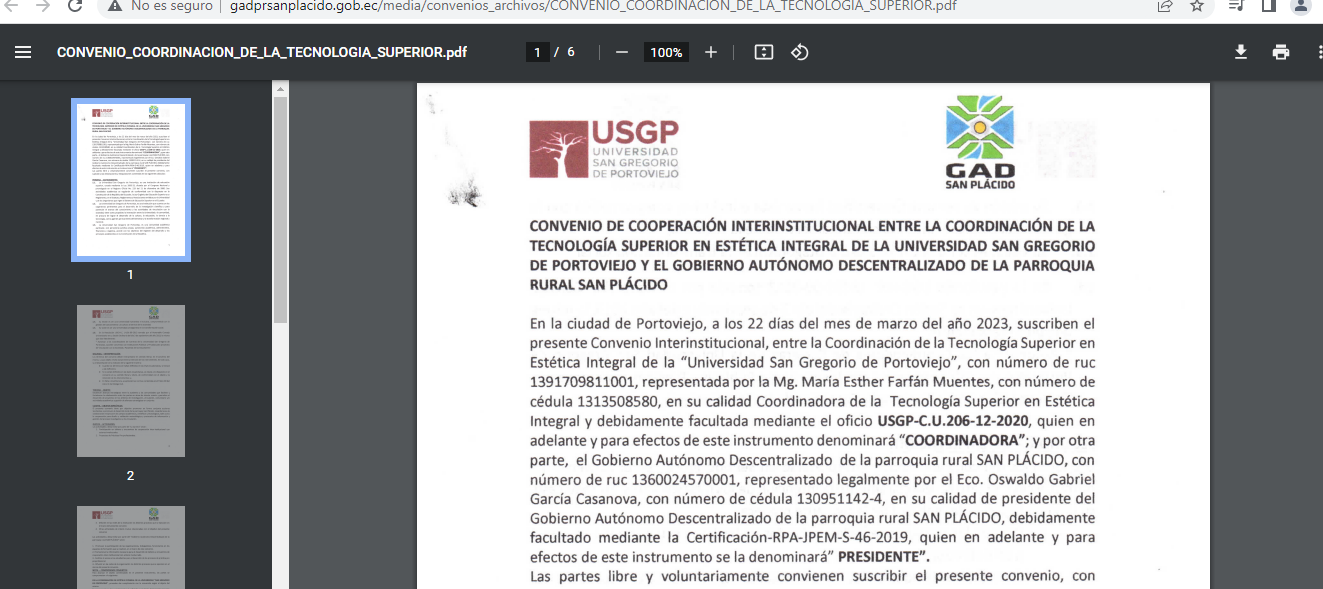Print the PDF document
The image size is (1323, 589).
tap(1281, 52)
